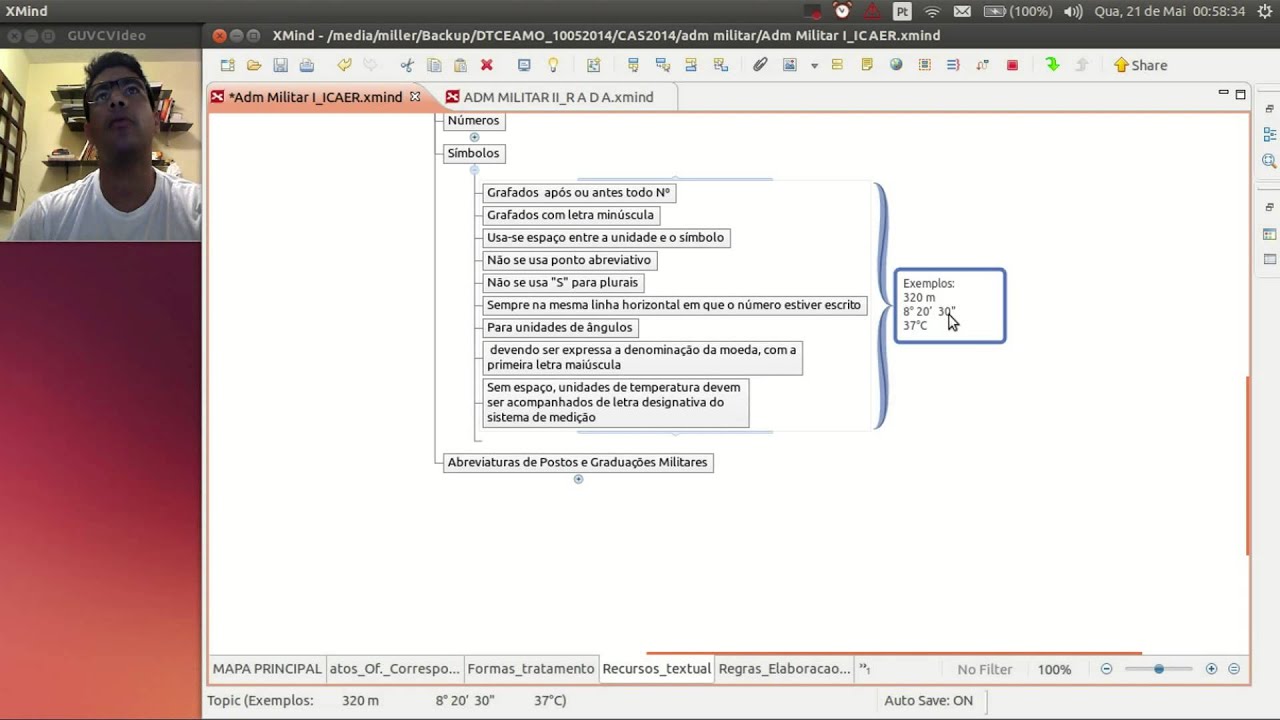The height and width of the screenshot is (720, 1280).
Task: Select topic 'Para unidades de ângulos'
Action: [560, 327]
